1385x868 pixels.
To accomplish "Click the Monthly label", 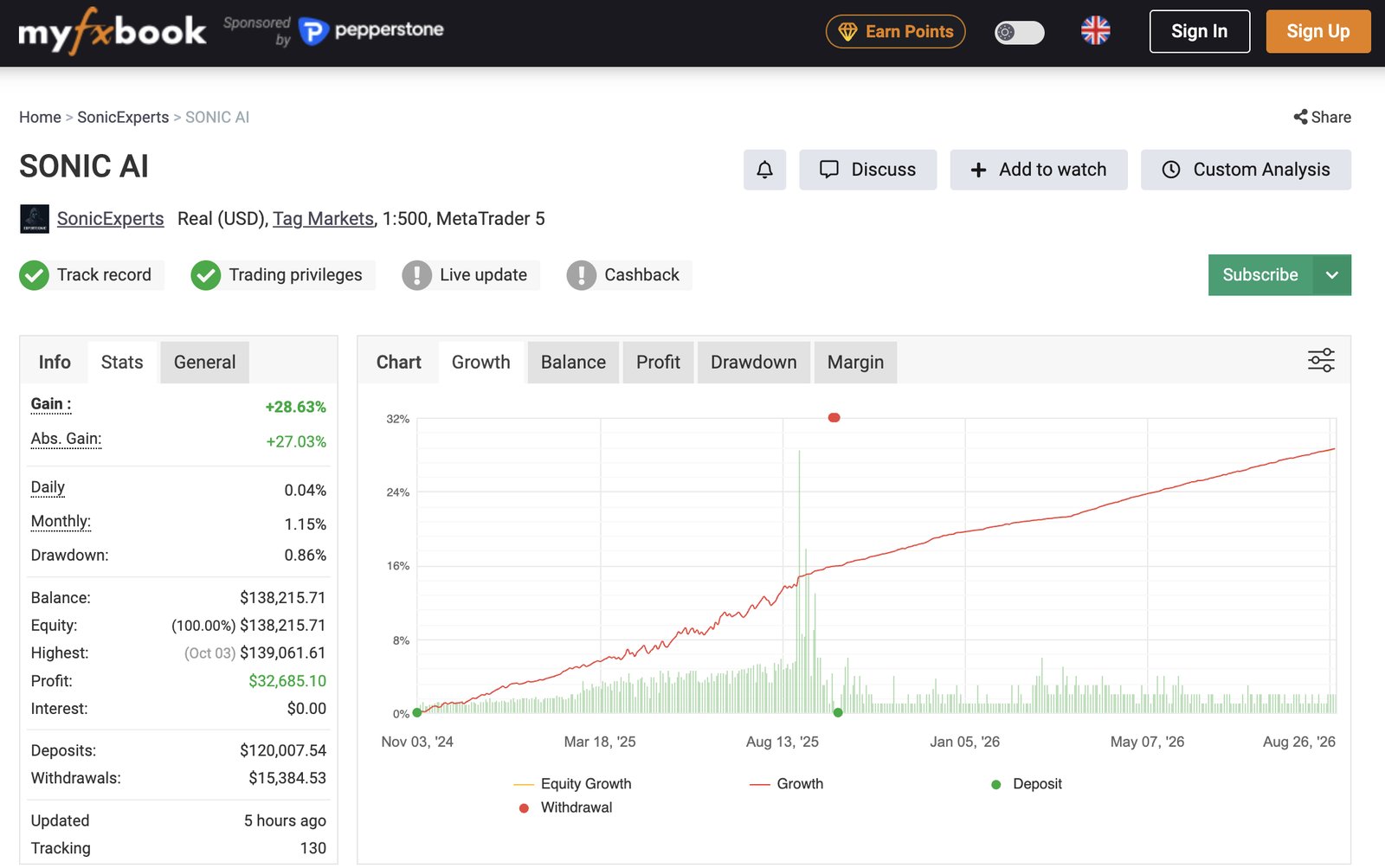I will (x=61, y=521).
